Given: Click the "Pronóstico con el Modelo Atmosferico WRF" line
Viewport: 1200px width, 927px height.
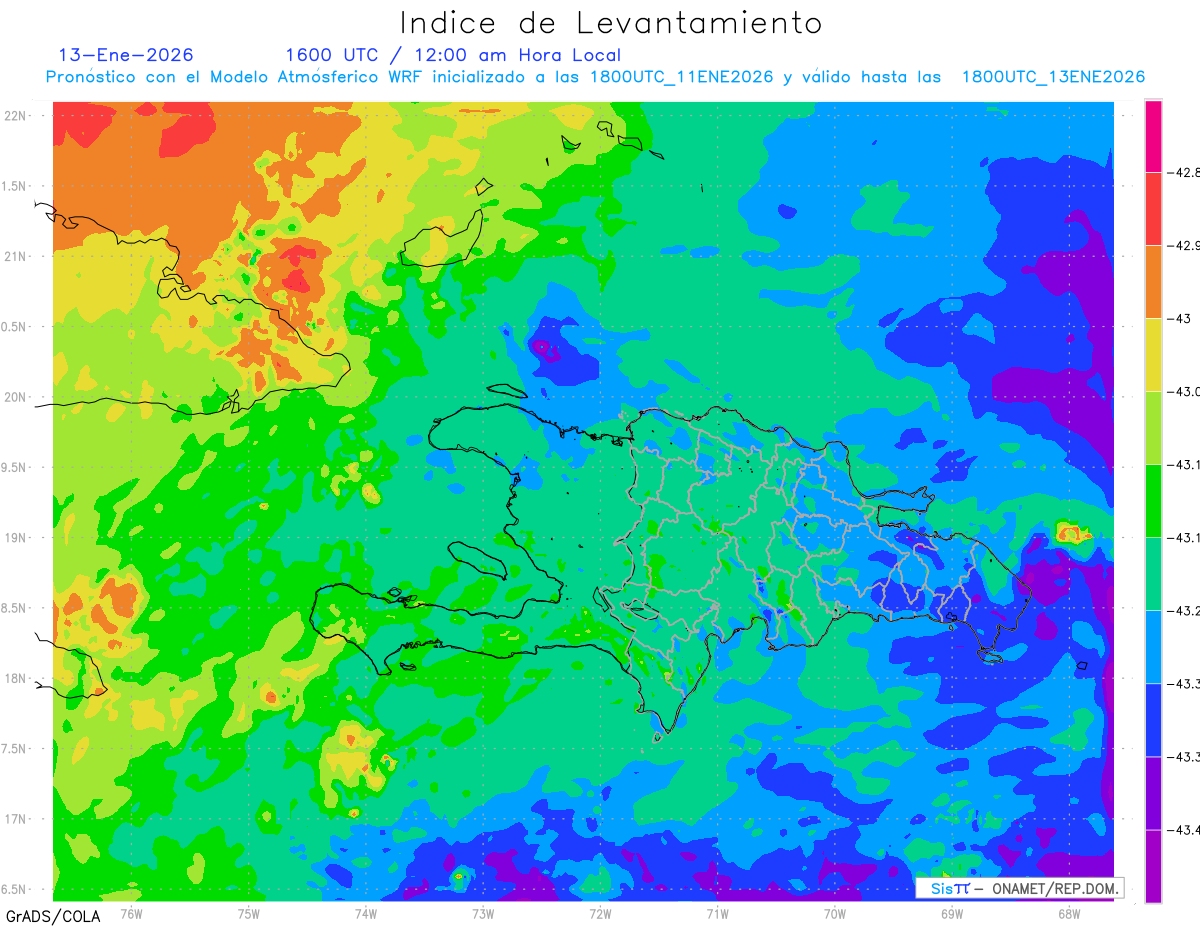Looking at the screenshot, I should [x=595, y=77].
